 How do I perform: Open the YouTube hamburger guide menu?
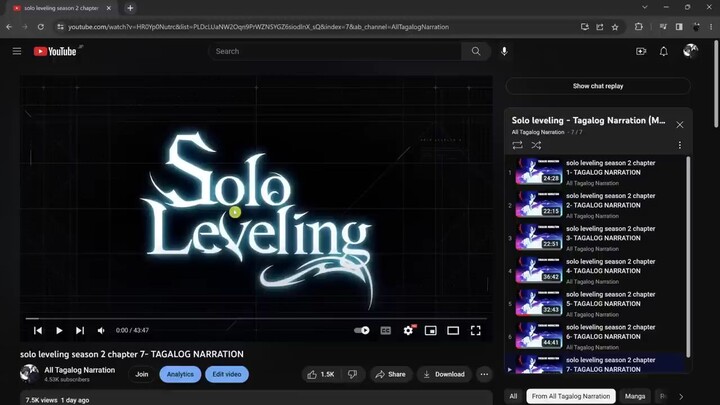click(x=17, y=51)
